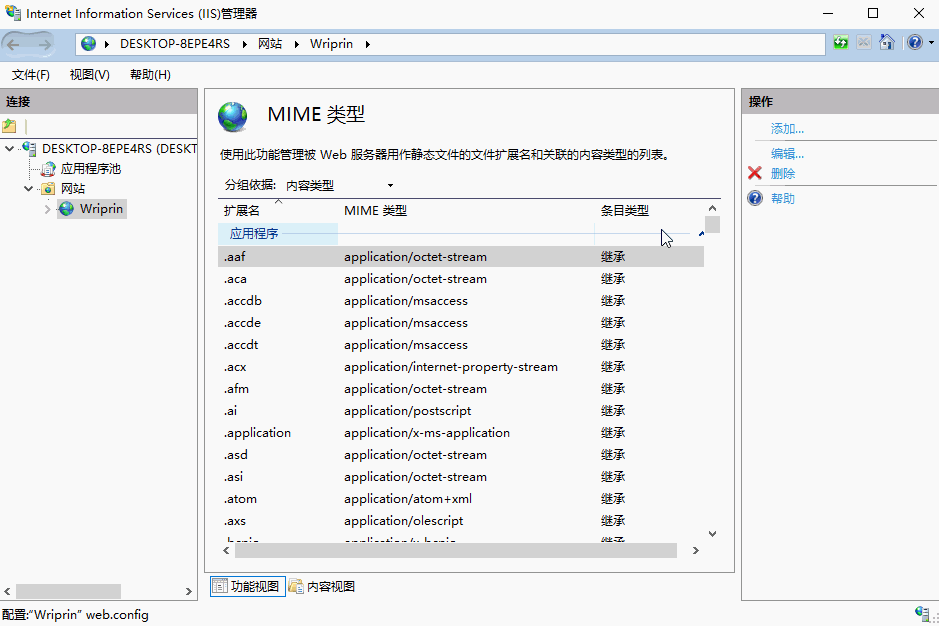Viewport: 939px width, 626px height.
Task: Click the blue help icon in the 操作 pane
Action: click(x=755, y=198)
